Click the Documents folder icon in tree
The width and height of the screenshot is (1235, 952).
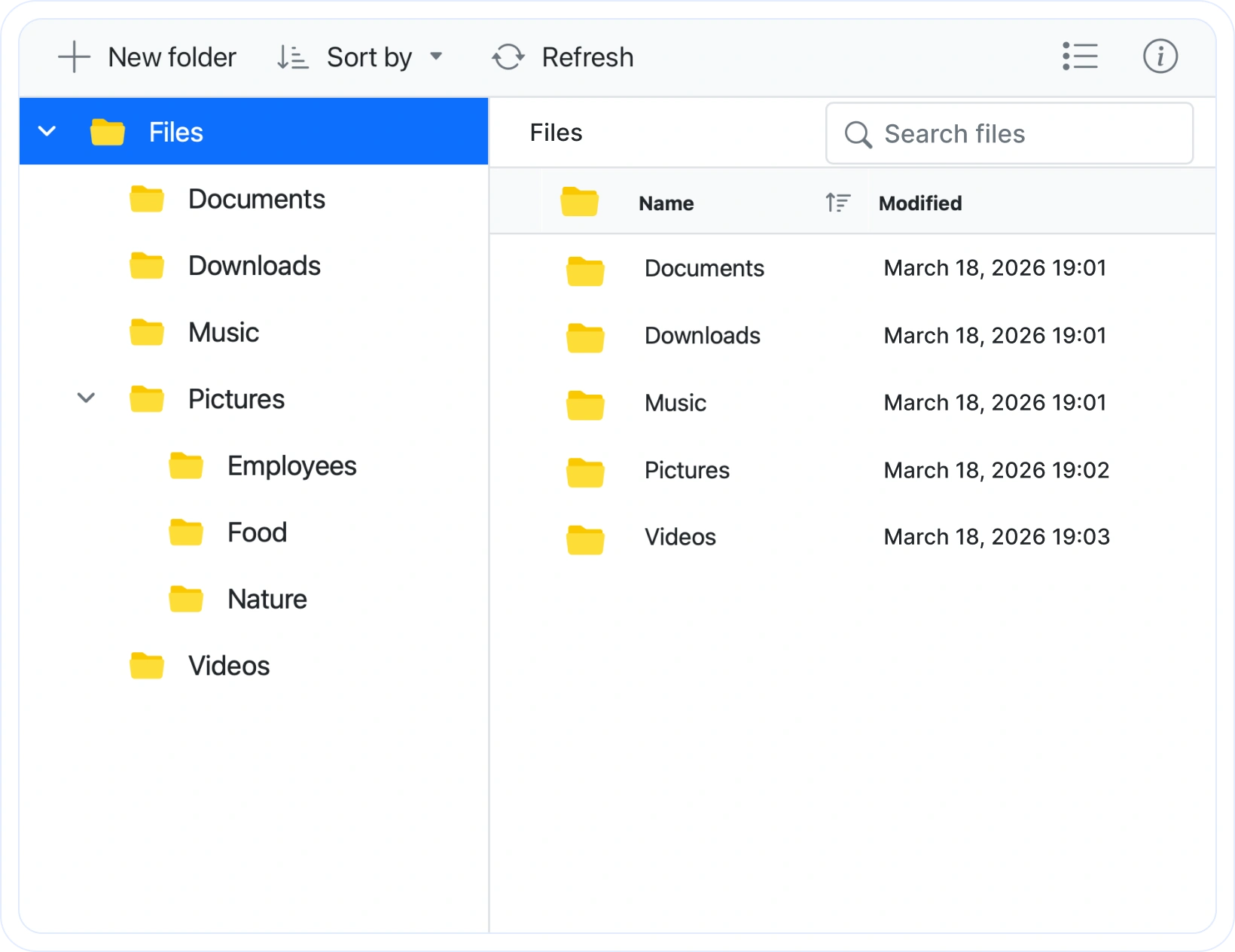(x=147, y=199)
